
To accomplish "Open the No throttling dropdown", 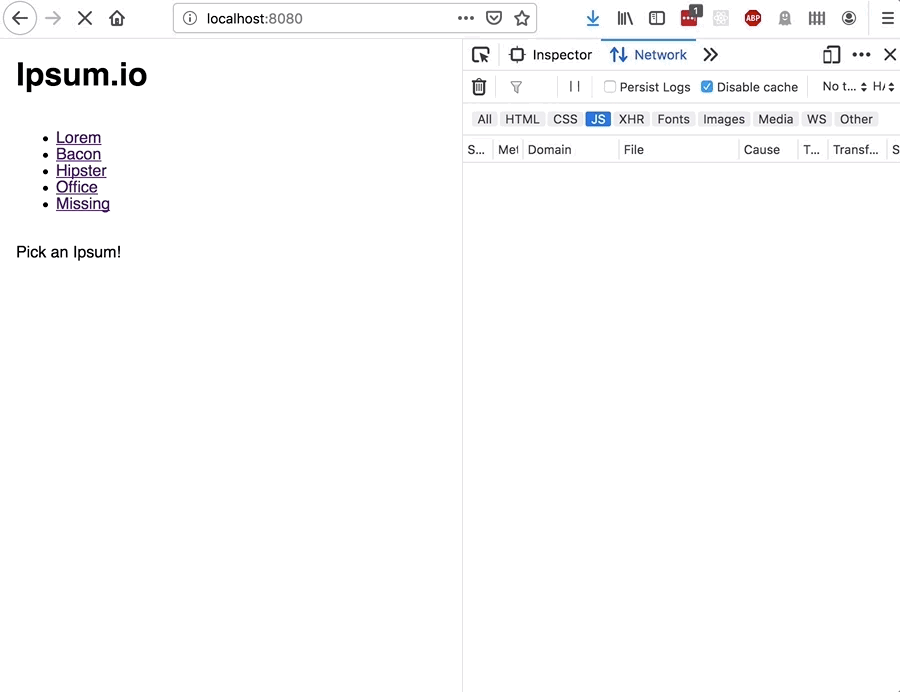I will pyautogui.click(x=844, y=87).
